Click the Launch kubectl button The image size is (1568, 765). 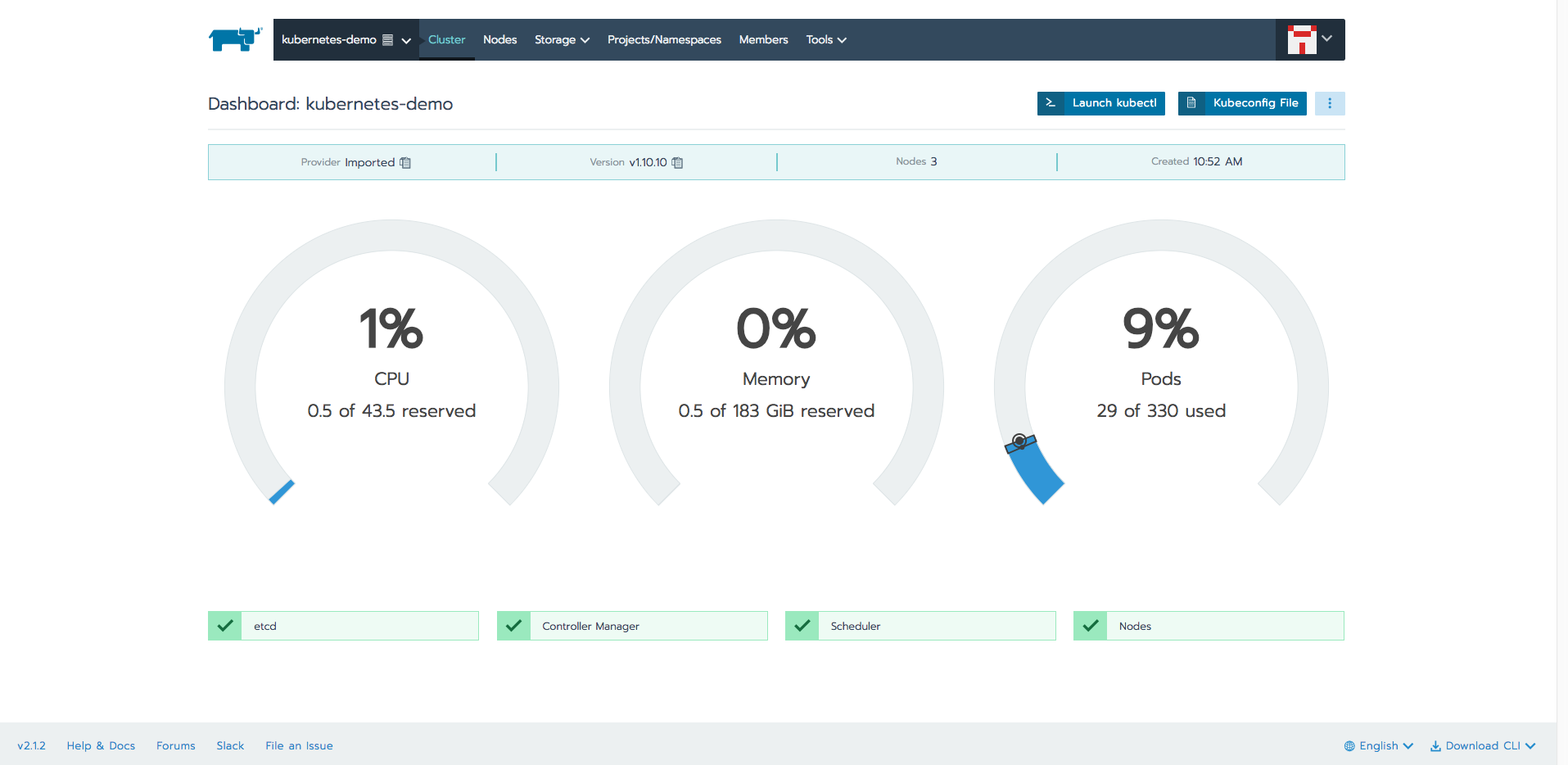1100,103
